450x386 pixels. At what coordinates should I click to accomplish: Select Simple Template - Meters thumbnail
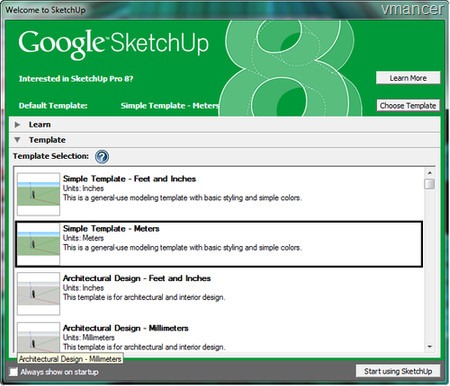click(x=38, y=244)
